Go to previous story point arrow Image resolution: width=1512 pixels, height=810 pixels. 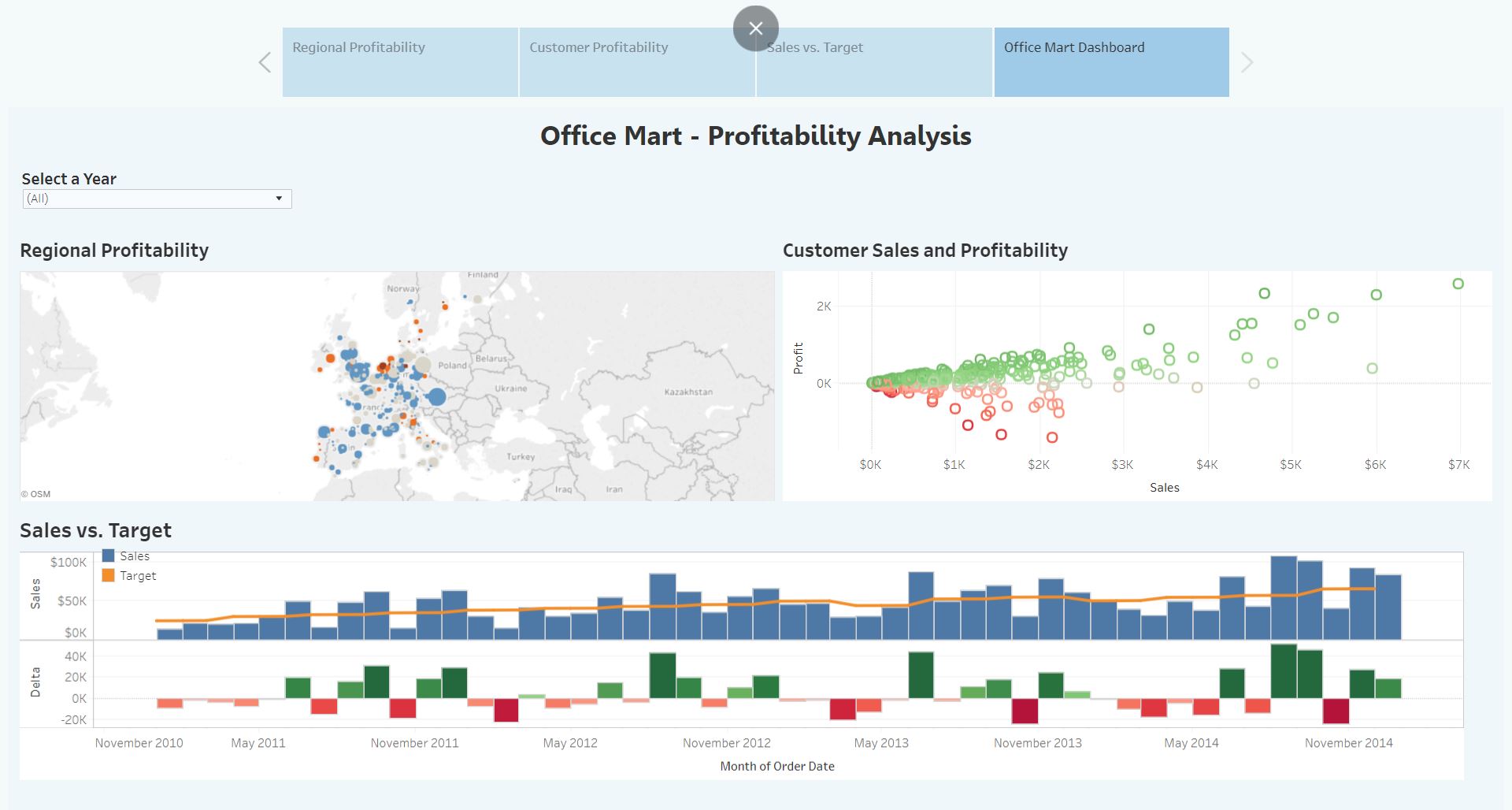(265, 62)
